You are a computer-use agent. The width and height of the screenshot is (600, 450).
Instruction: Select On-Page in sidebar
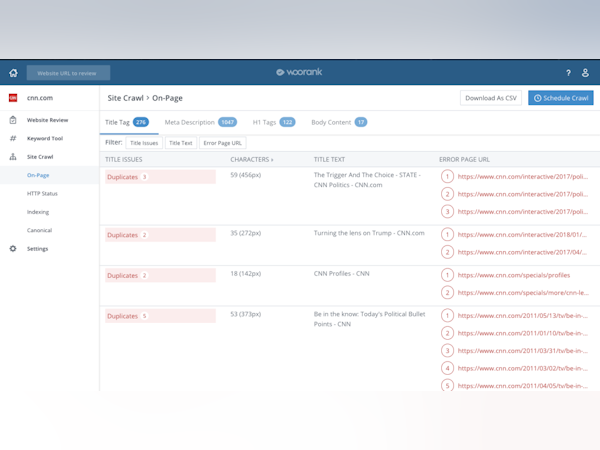tap(38, 175)
